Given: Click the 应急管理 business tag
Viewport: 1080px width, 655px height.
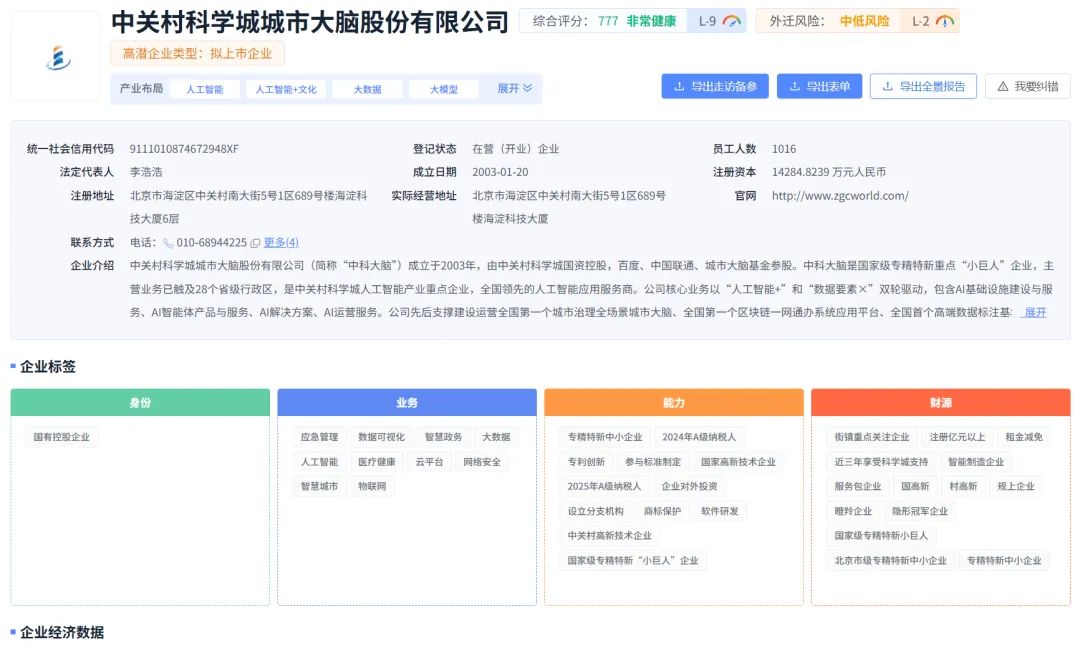Looking at the screenshot, I should click(x=319, y=437).
